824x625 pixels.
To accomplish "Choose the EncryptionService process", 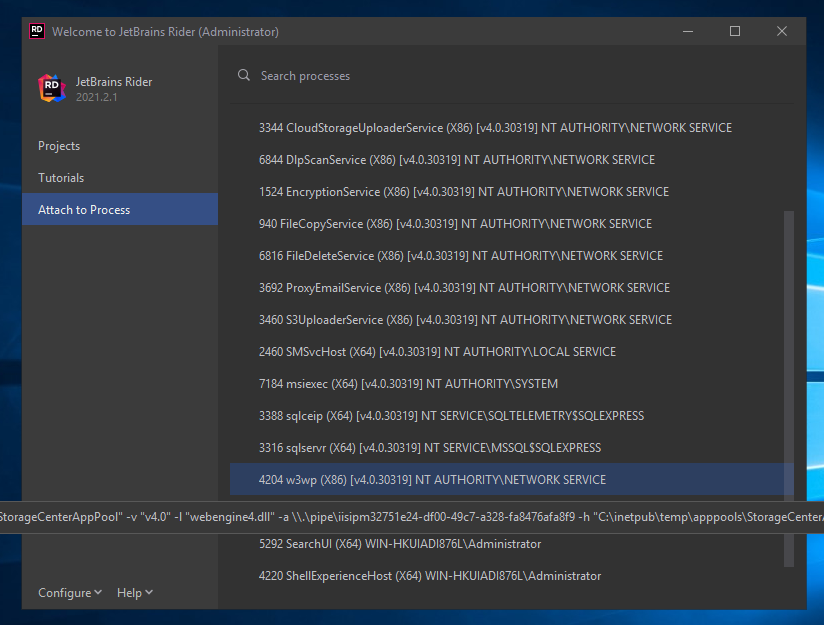I will click(464, 192).
